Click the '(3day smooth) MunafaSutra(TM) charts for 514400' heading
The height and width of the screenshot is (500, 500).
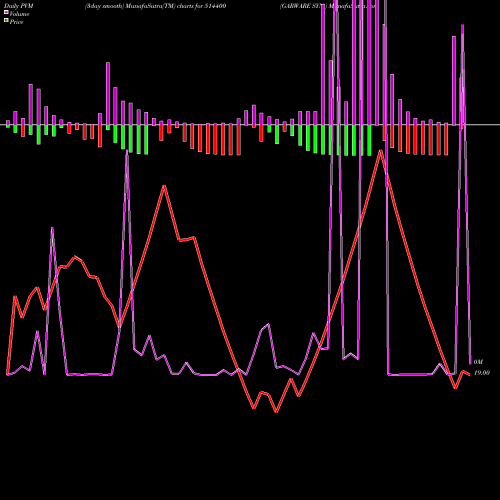[x=155, y=6]
